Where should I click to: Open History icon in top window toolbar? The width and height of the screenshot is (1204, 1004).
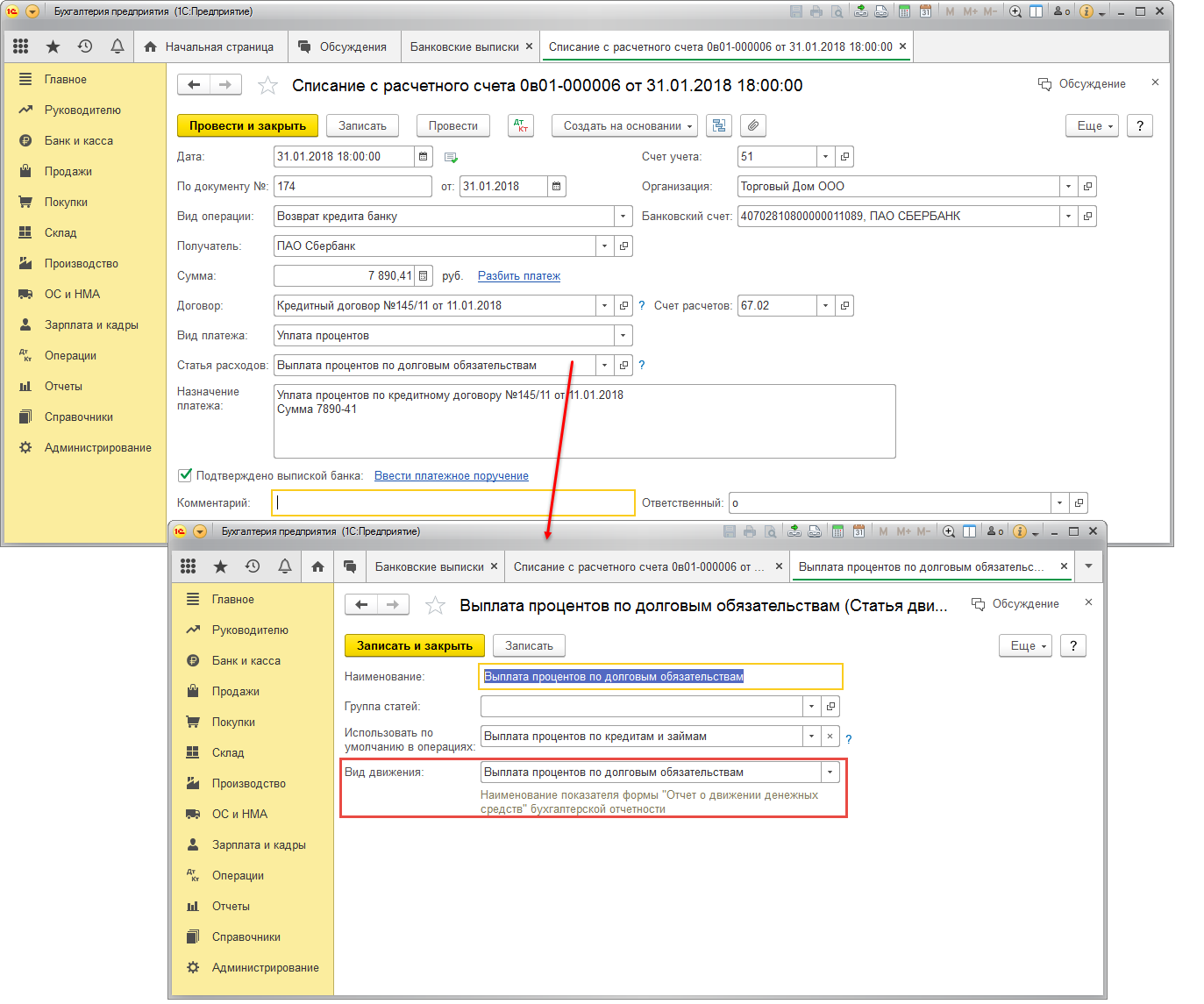[85, 46]
